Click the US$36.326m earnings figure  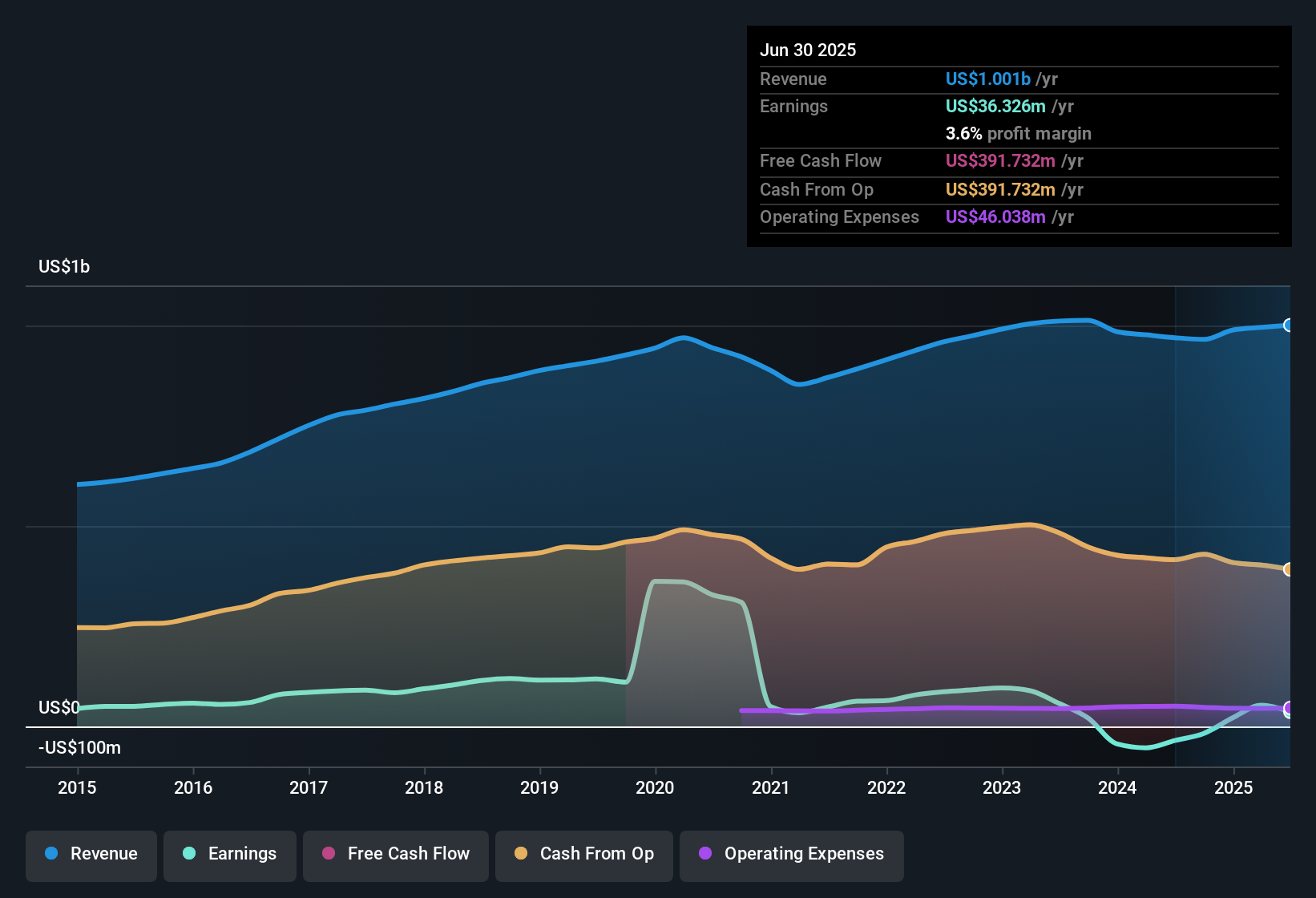(996, 106)
